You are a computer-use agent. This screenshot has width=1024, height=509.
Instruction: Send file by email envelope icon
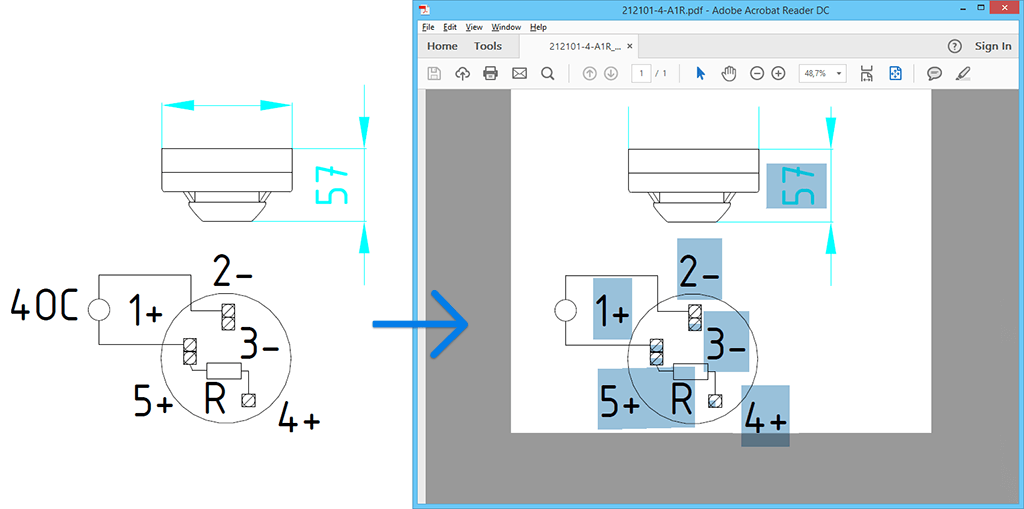(519, 73)
